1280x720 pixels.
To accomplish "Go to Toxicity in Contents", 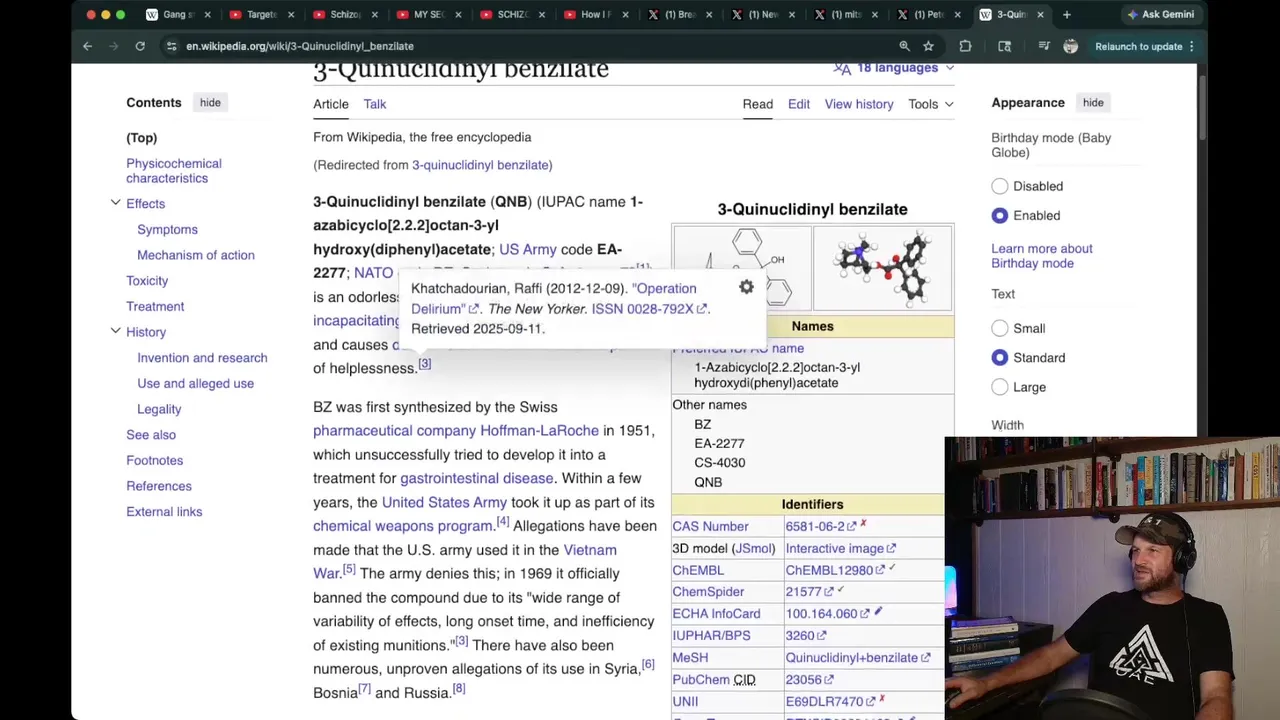I will [x=147, y=281].
